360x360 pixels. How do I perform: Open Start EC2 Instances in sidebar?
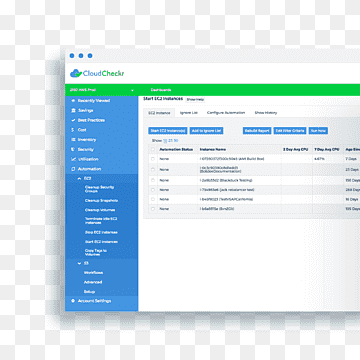click(x=101, y=242)
